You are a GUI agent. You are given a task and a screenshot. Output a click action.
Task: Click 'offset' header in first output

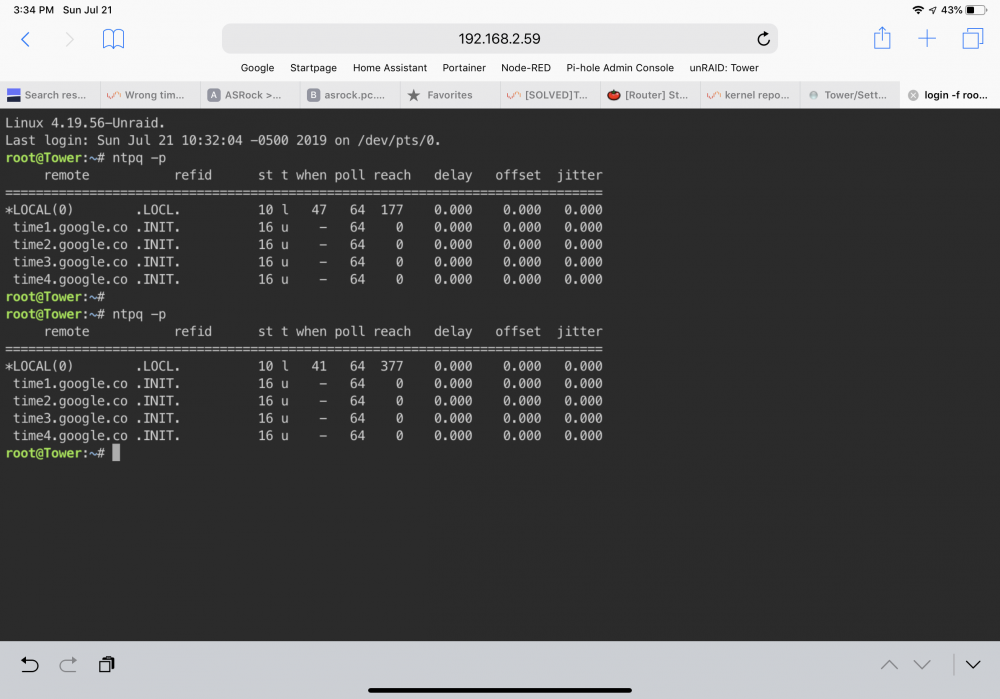(x=518, y=175)
